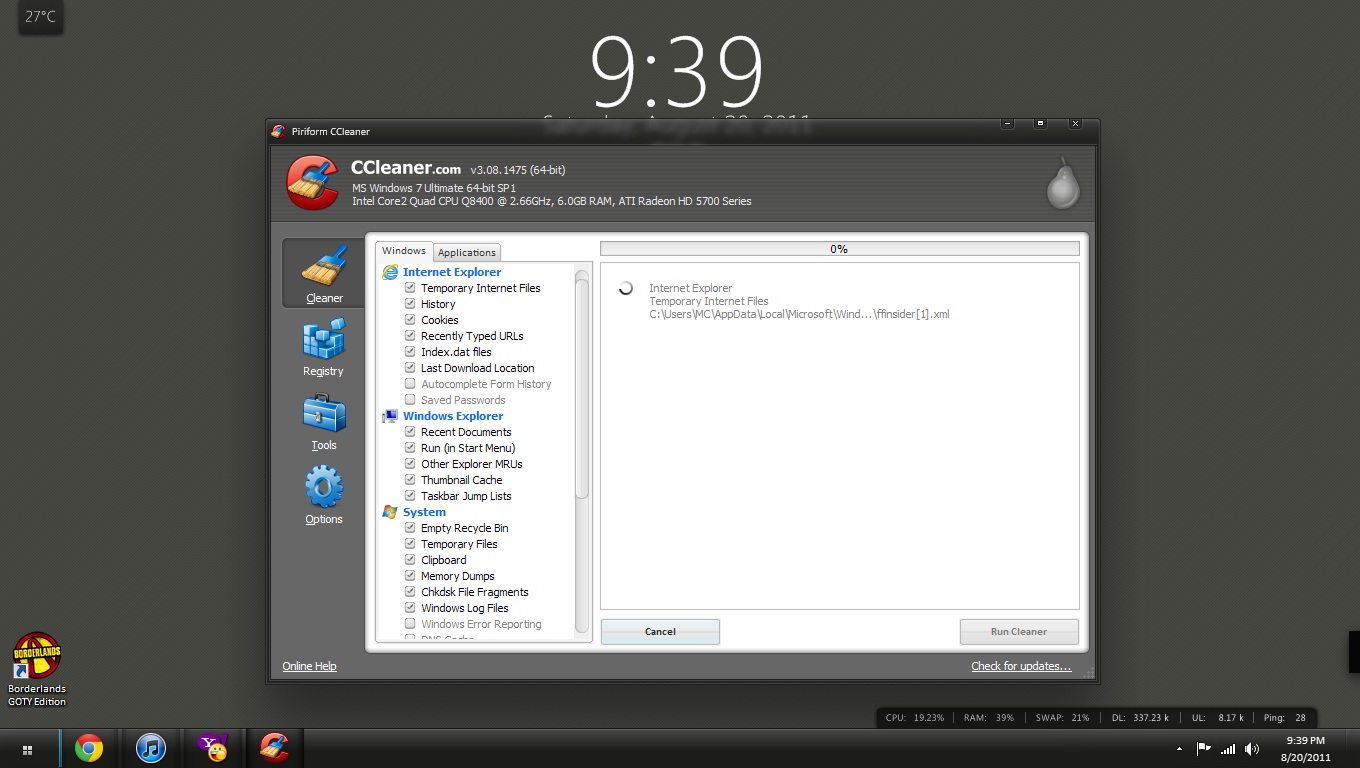1360x768 pixels.
Task: Click the Action Center flag tray icon
Action: click(1204, 749)
